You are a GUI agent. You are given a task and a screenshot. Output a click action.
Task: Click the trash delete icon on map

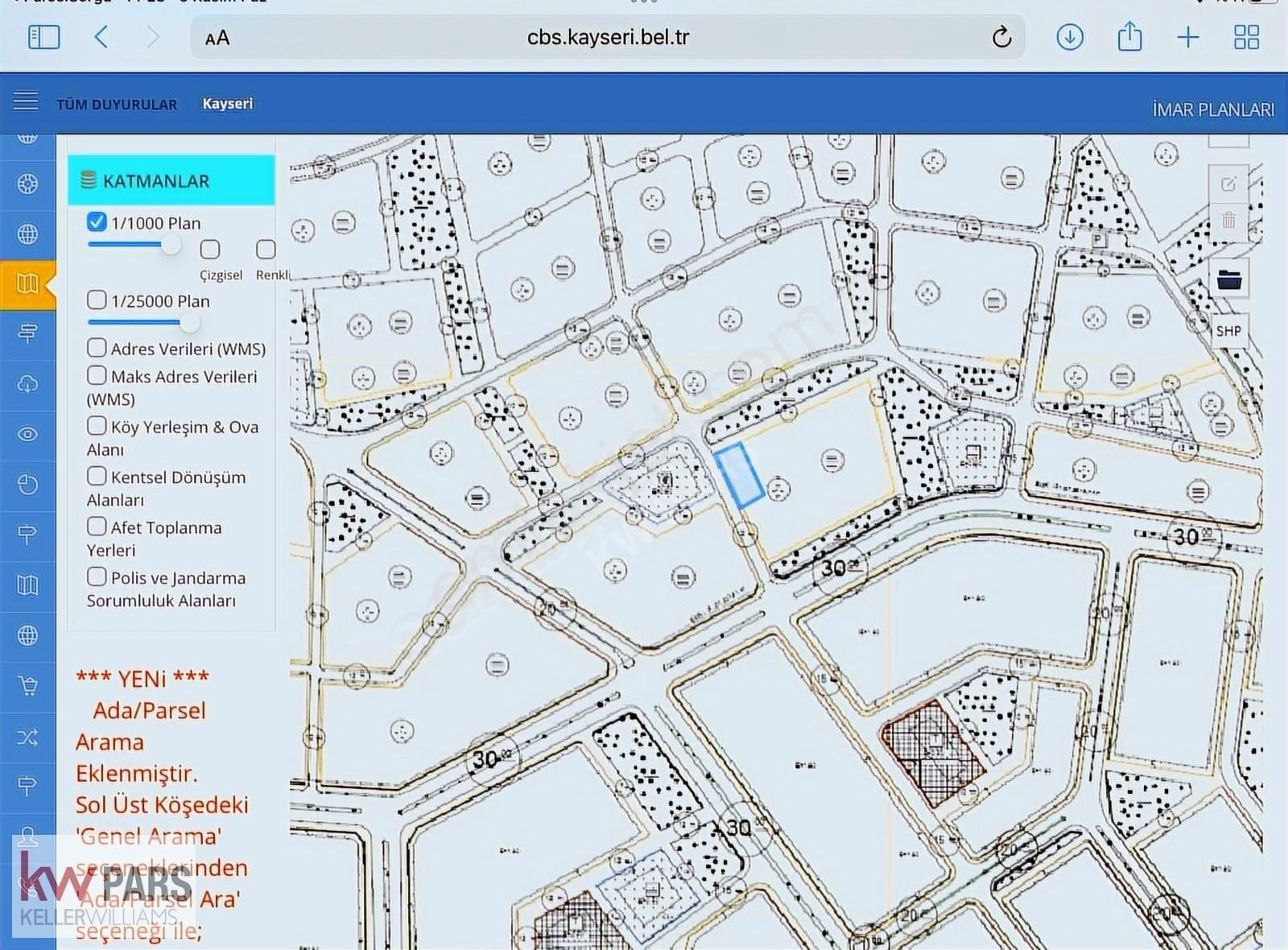coord(1228,219)
